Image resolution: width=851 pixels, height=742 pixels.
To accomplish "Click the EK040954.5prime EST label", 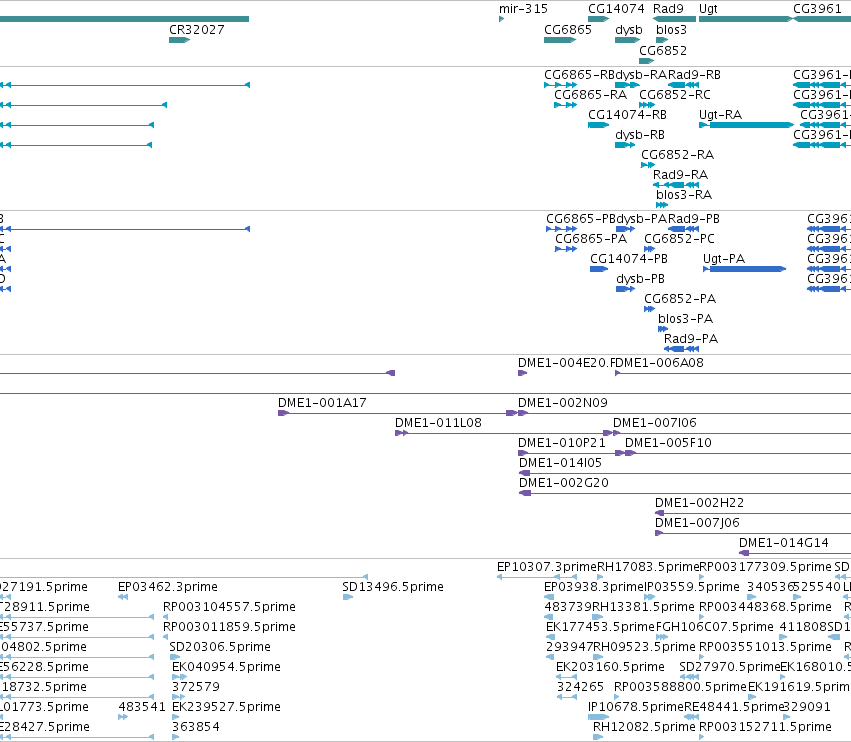I will (x=226, y=667).
